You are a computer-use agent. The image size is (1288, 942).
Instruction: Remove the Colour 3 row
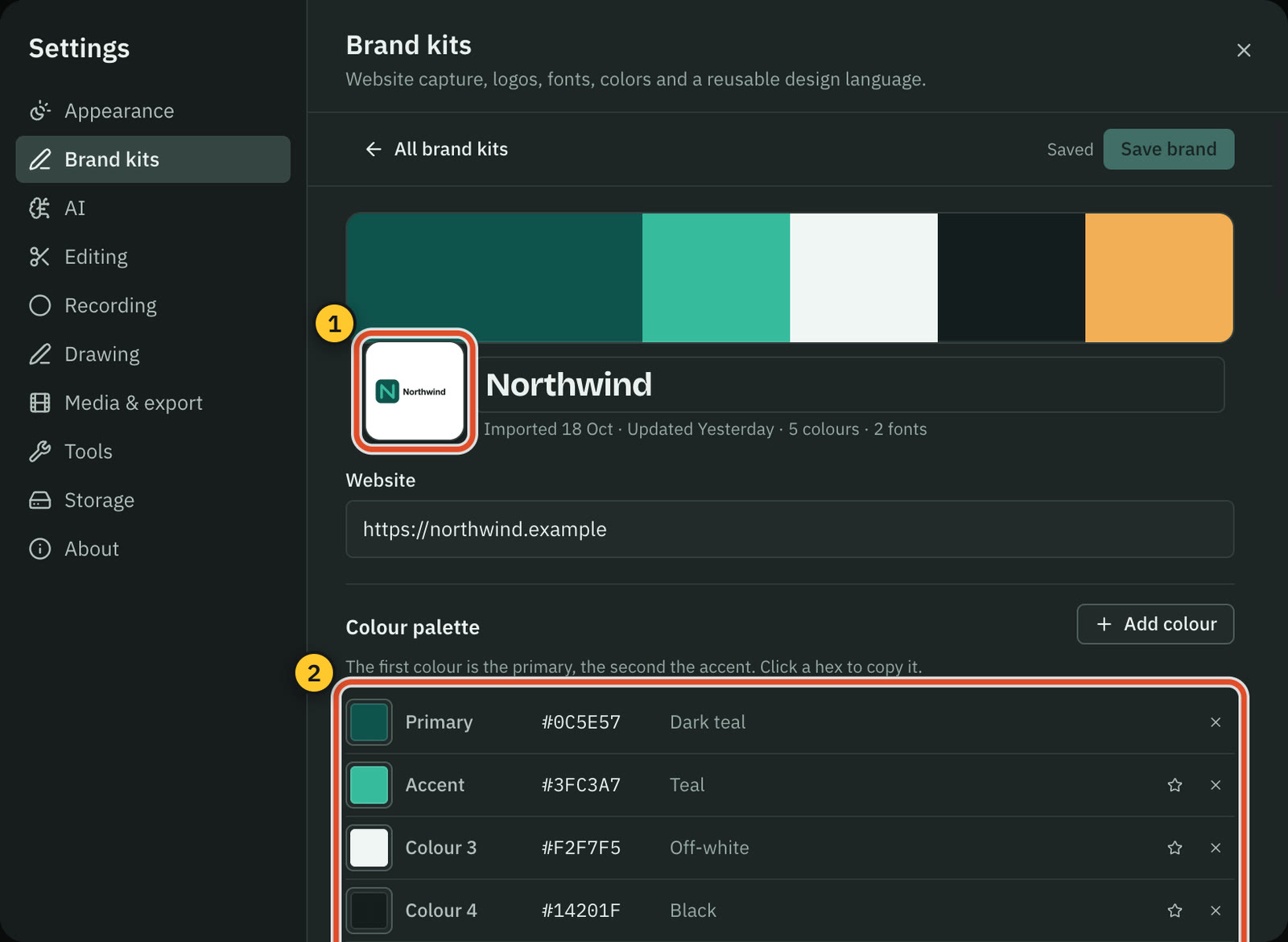pos(1216,848)
